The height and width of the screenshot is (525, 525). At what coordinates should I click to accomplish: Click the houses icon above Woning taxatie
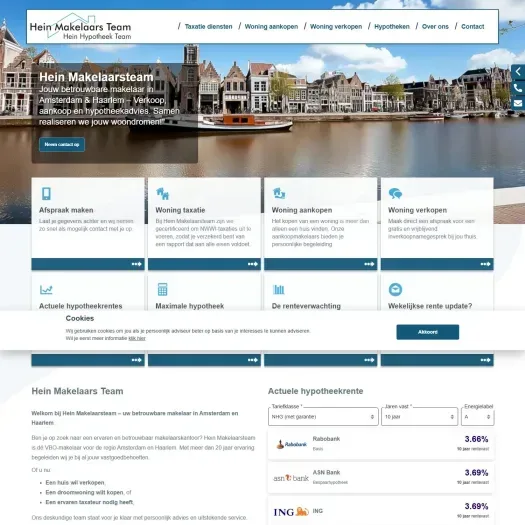click(163, 194)
